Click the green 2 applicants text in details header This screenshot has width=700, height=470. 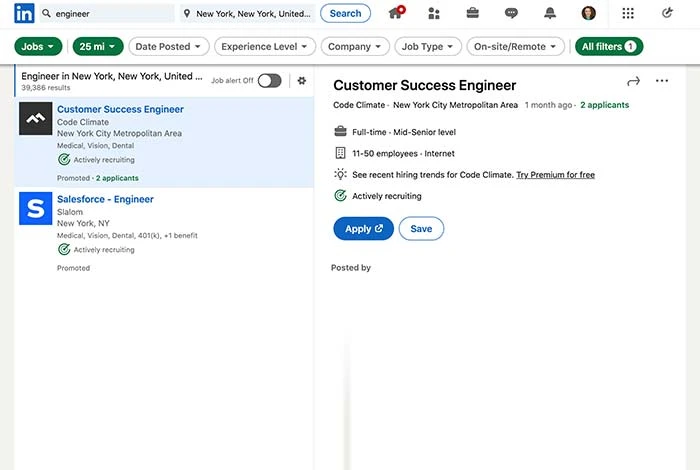(604, 105)
